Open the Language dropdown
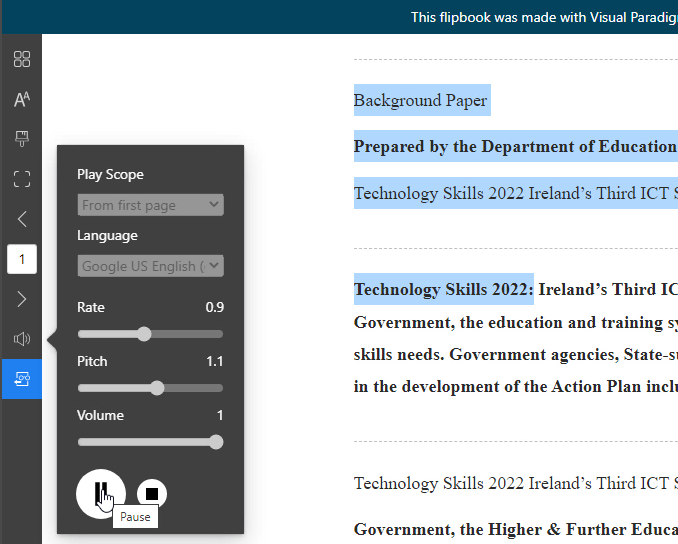 coord(150,266)
